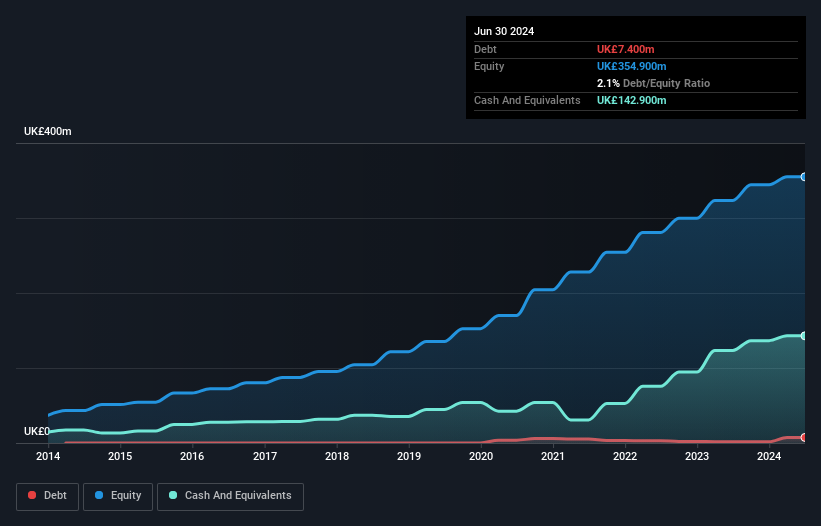This screenshot has width=821, height=526.
Task: Click the 2018 x-axis label
Action: click(337, 456)
